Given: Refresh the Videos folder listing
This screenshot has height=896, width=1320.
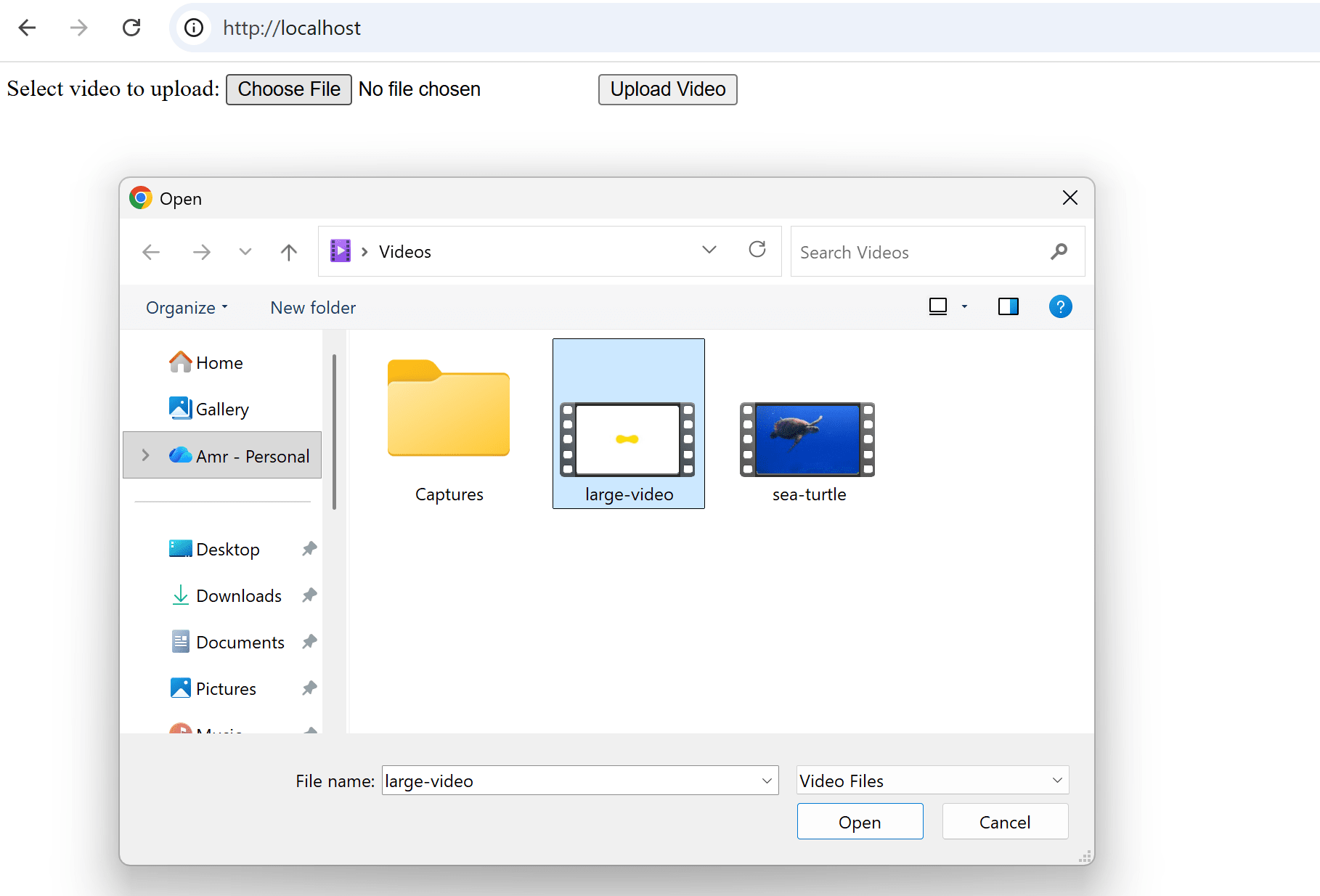Looking at the screenshot, I should click(757, 251).
